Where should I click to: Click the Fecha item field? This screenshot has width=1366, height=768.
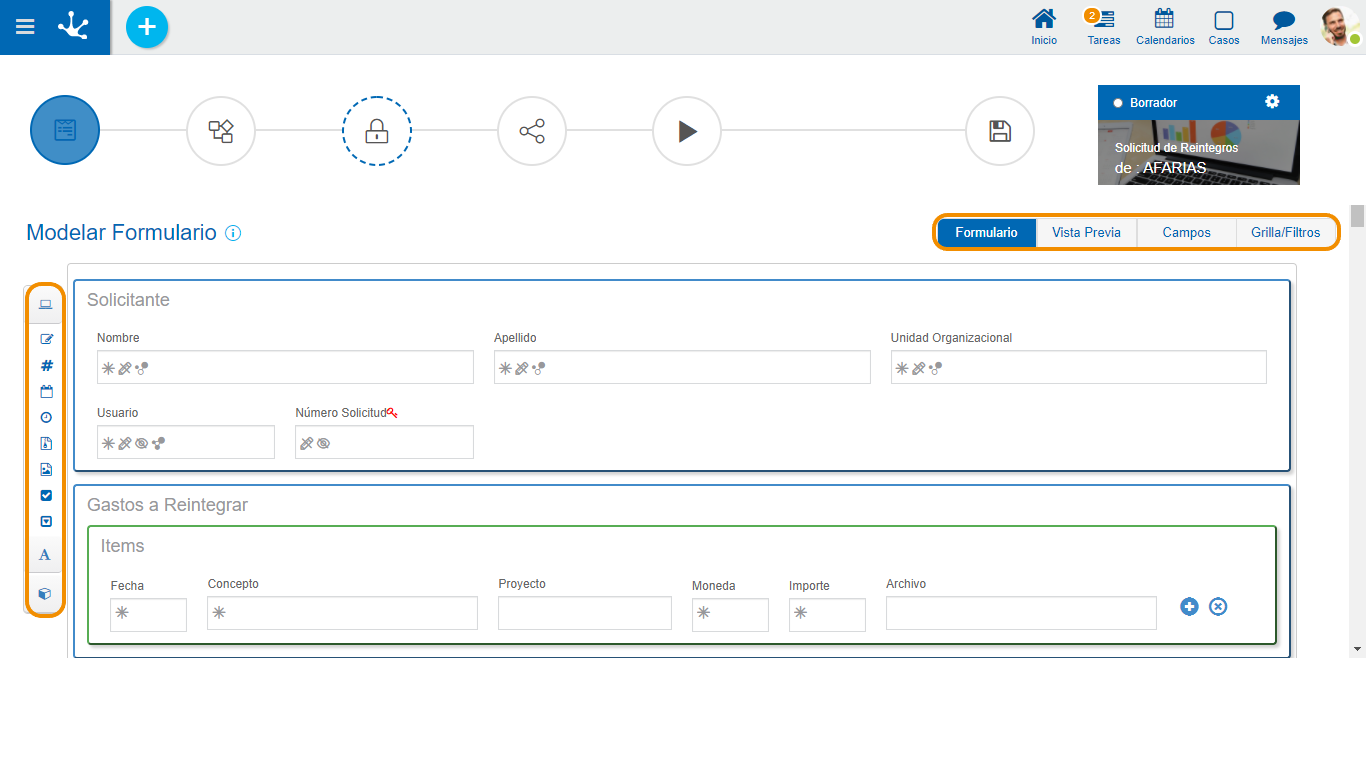(148, 615)
